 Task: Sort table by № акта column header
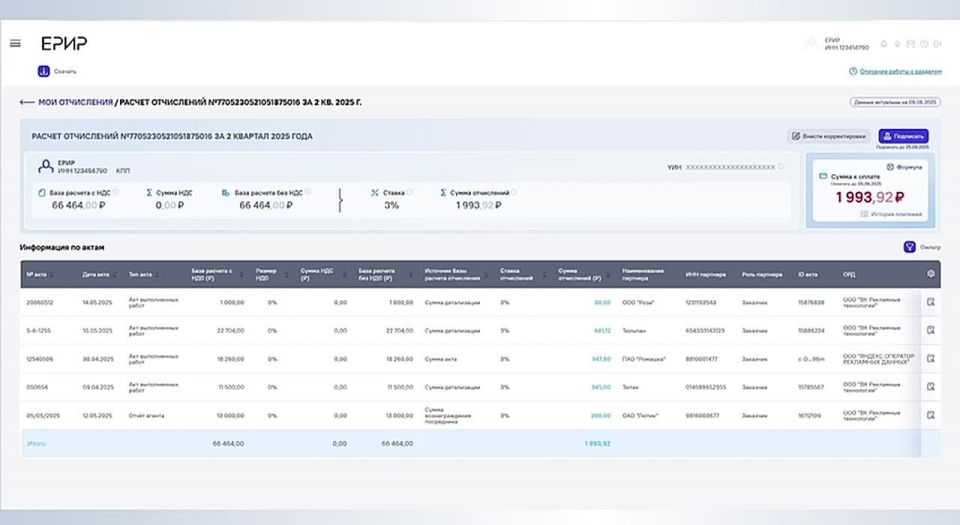tap(36, 273)
